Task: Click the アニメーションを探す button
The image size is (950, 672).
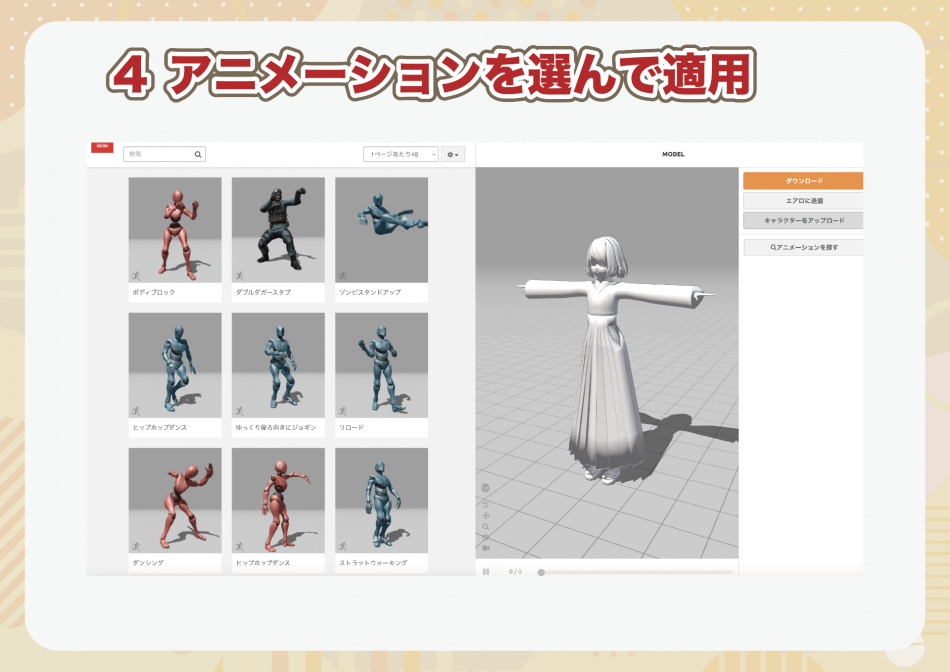Action: (x=803, y=247)
